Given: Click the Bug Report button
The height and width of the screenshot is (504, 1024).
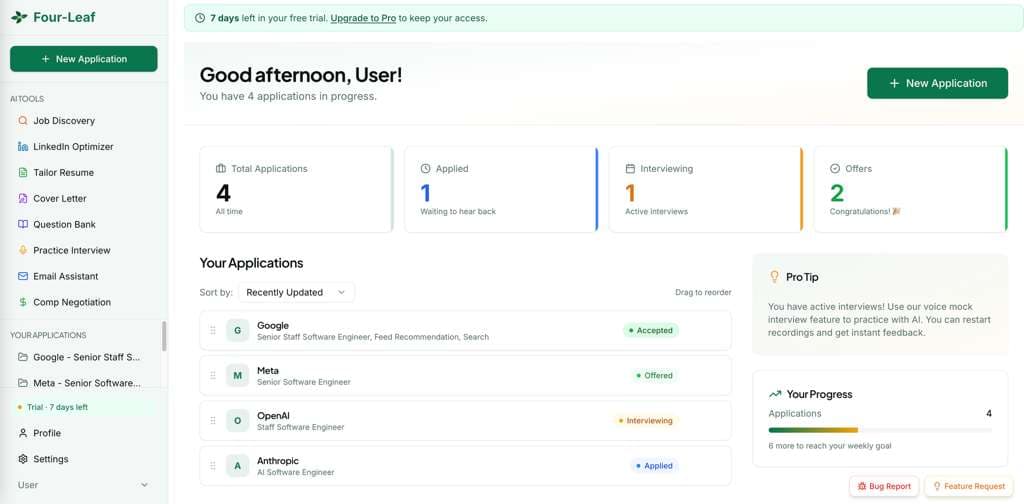Looking at the screenshot, I should 884,486.
